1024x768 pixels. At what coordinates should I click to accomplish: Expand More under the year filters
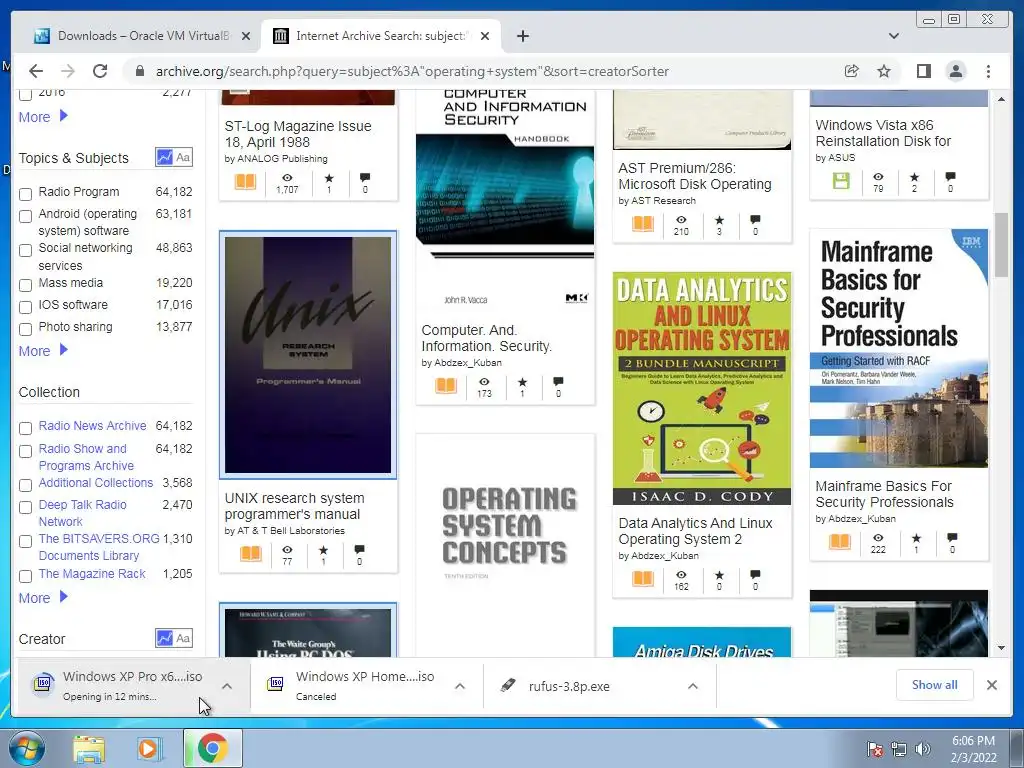[x=43, y=117]
